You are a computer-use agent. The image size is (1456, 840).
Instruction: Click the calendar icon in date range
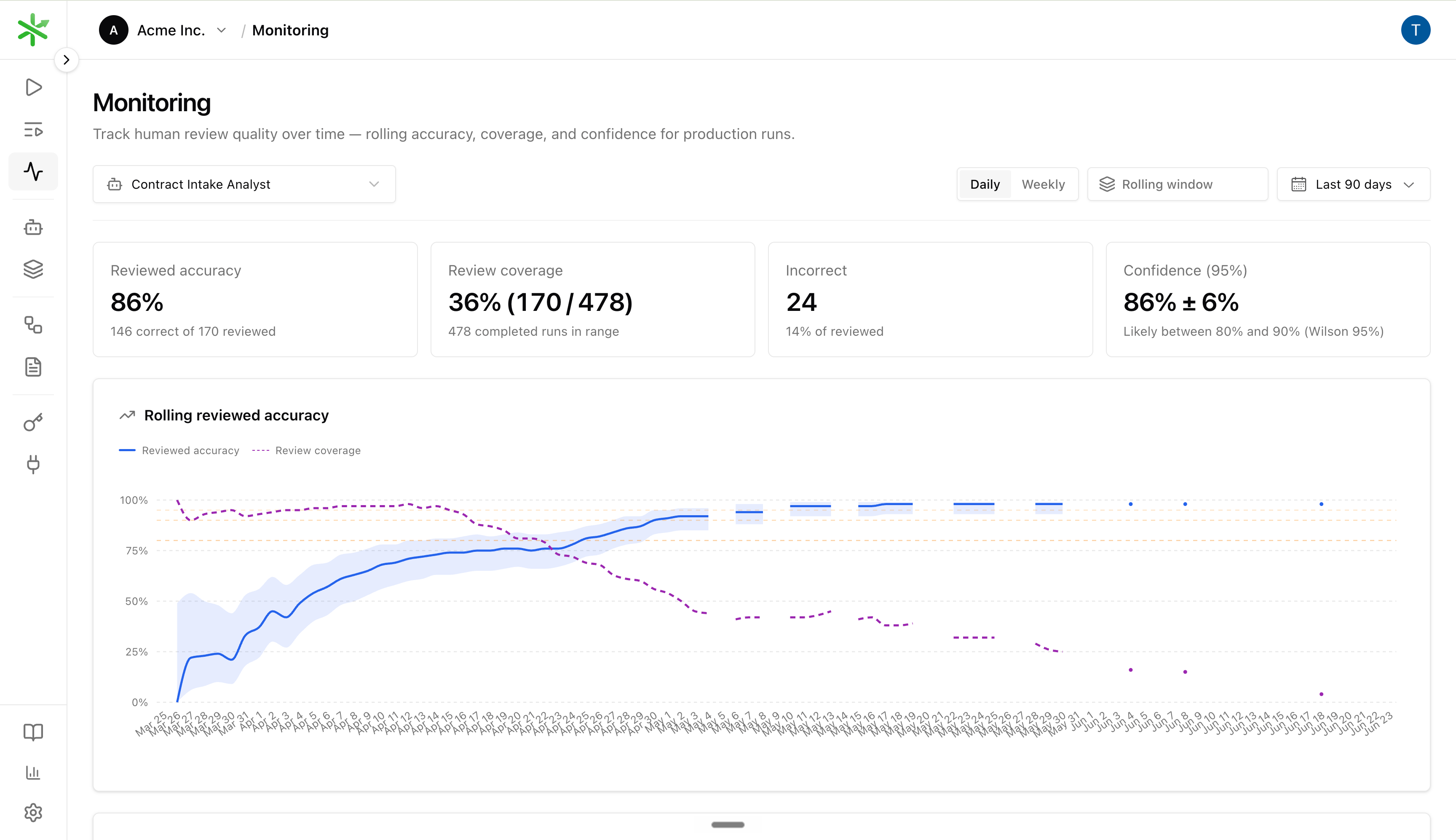1298,185
